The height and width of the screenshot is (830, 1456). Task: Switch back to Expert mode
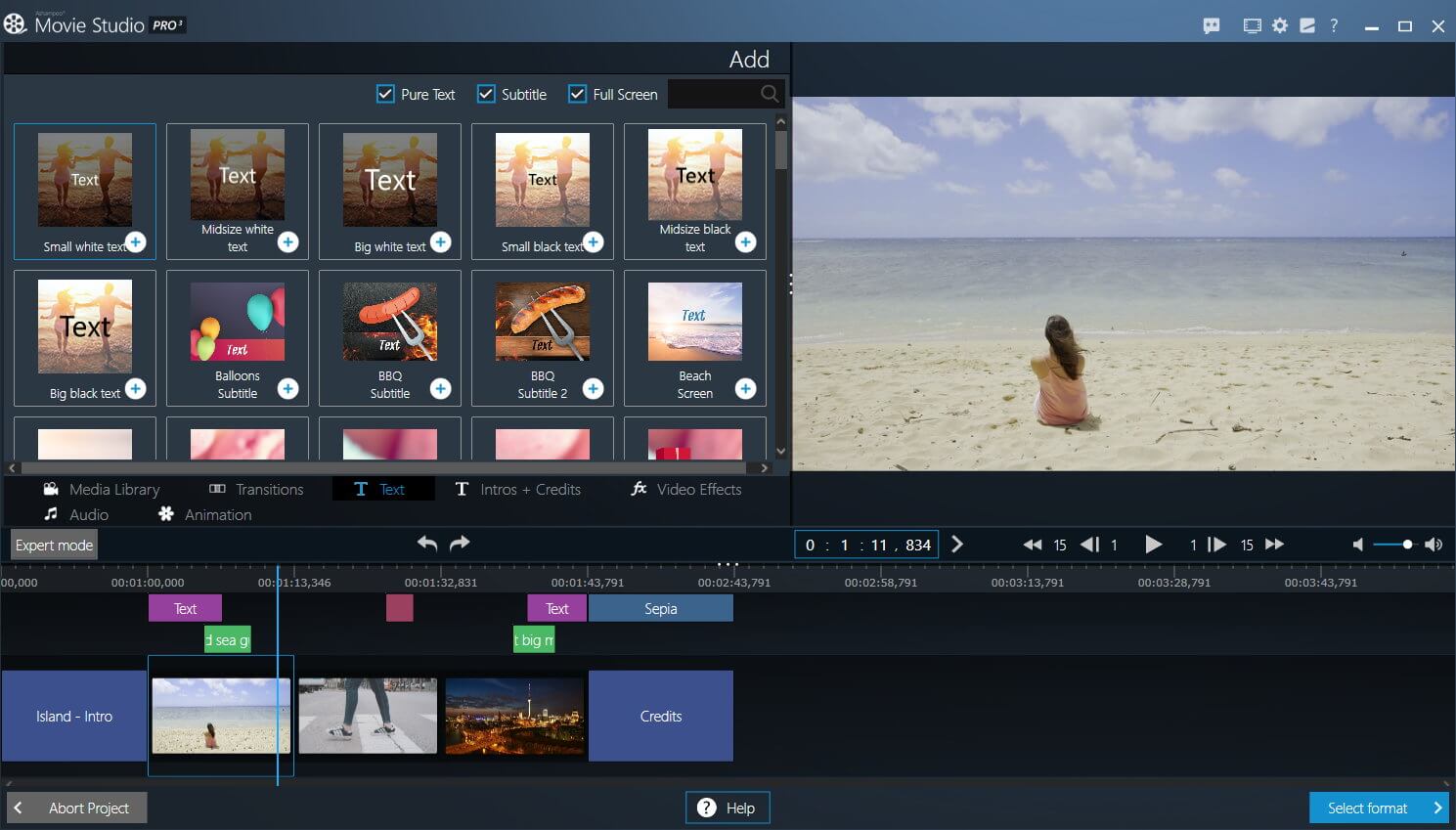click(53, 545)
